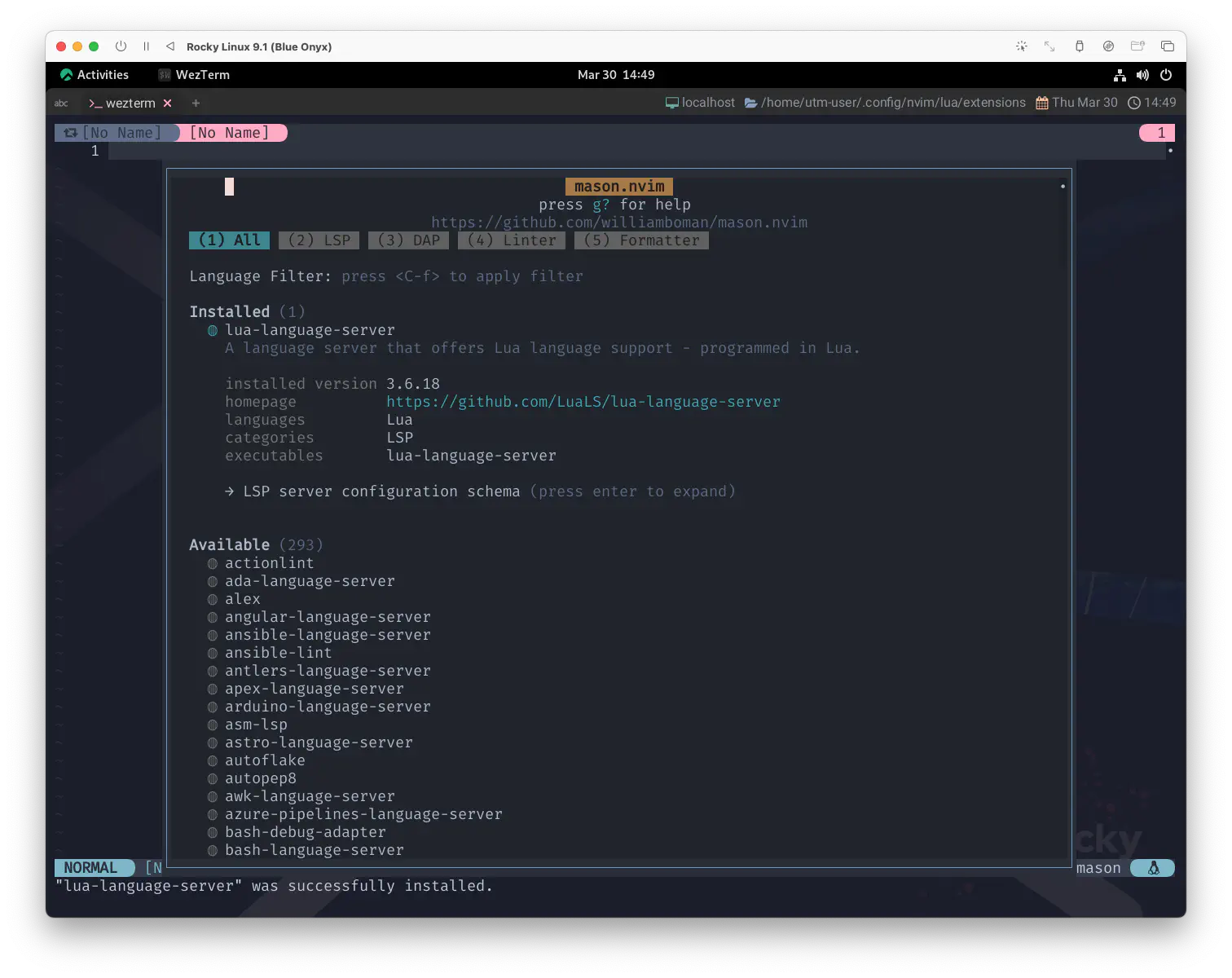Pause the virtual machine

coord(146,46)
